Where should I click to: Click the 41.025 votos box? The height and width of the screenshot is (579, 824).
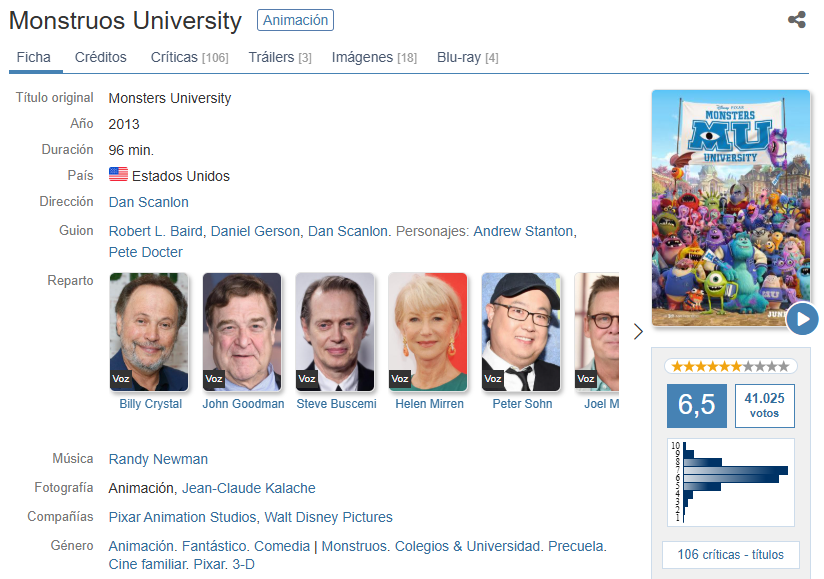[x=765, y=406]
